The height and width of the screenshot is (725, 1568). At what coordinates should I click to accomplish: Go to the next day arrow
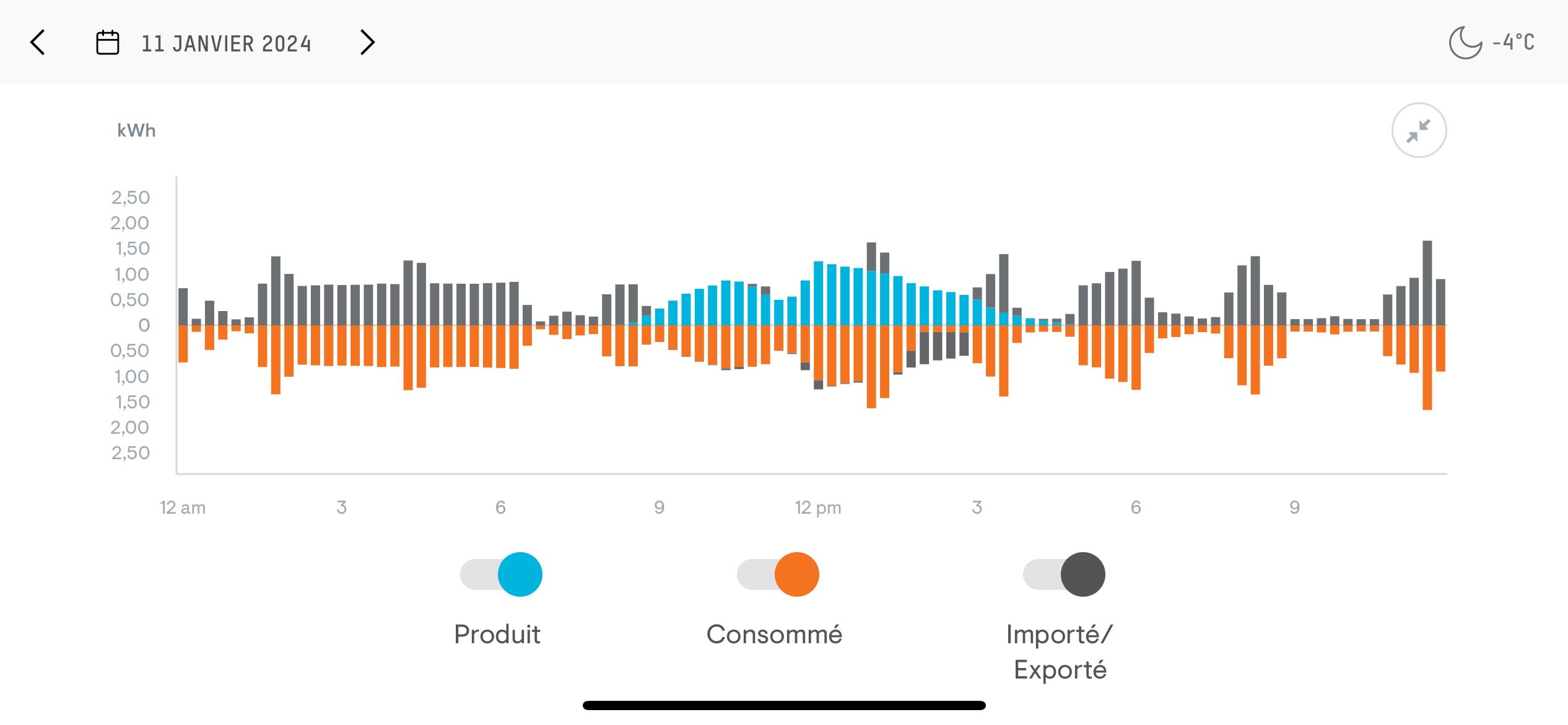[x=368, y=43]
